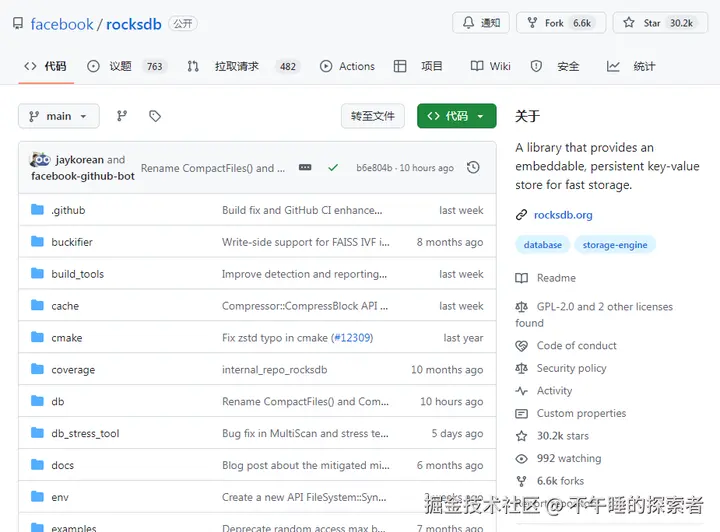Open 'Build fix and GitHub CI enhance...' commit
Screen dimensions: 720x532
302,210
